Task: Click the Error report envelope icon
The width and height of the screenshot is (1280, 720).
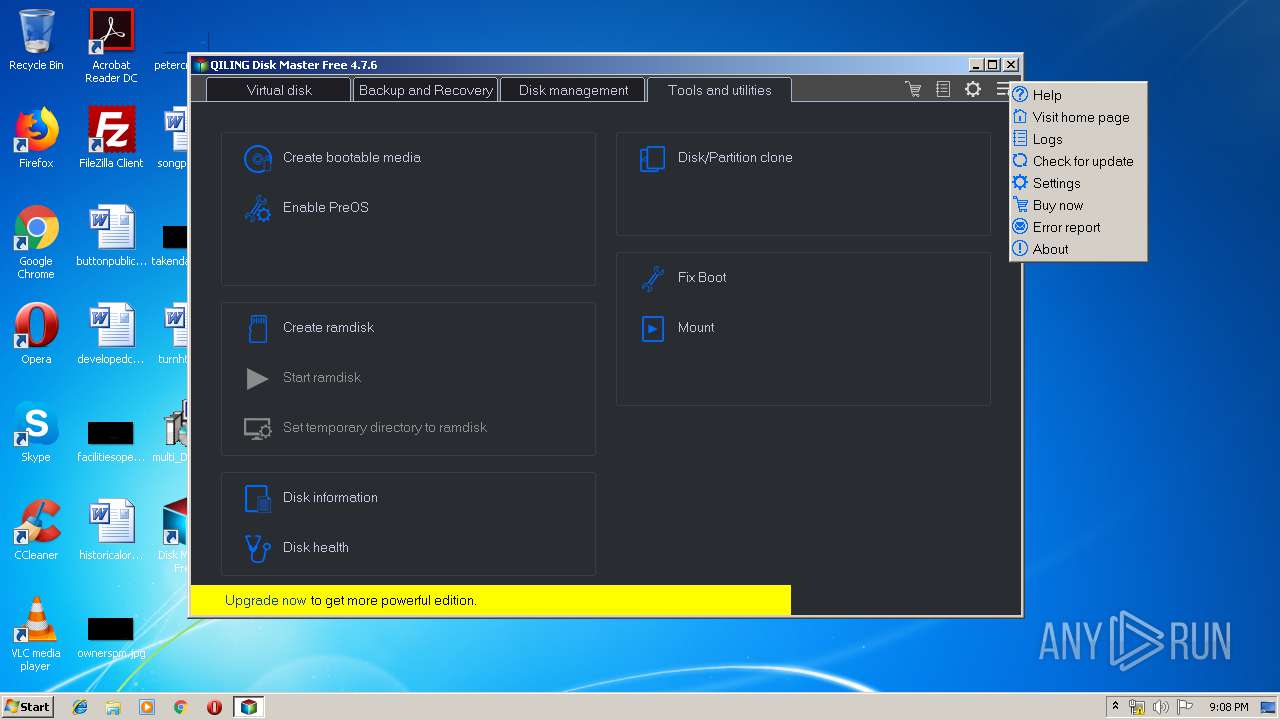Action: click(x=1020, y=227)
